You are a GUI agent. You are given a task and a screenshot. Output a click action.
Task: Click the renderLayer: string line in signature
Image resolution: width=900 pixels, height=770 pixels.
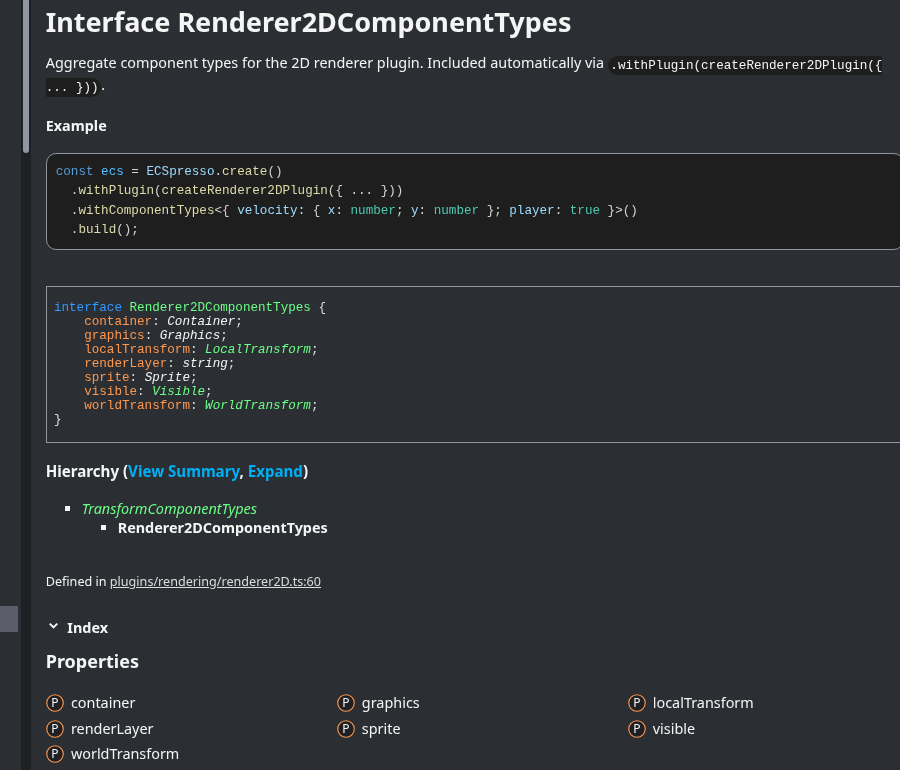(x=160, y=363)
